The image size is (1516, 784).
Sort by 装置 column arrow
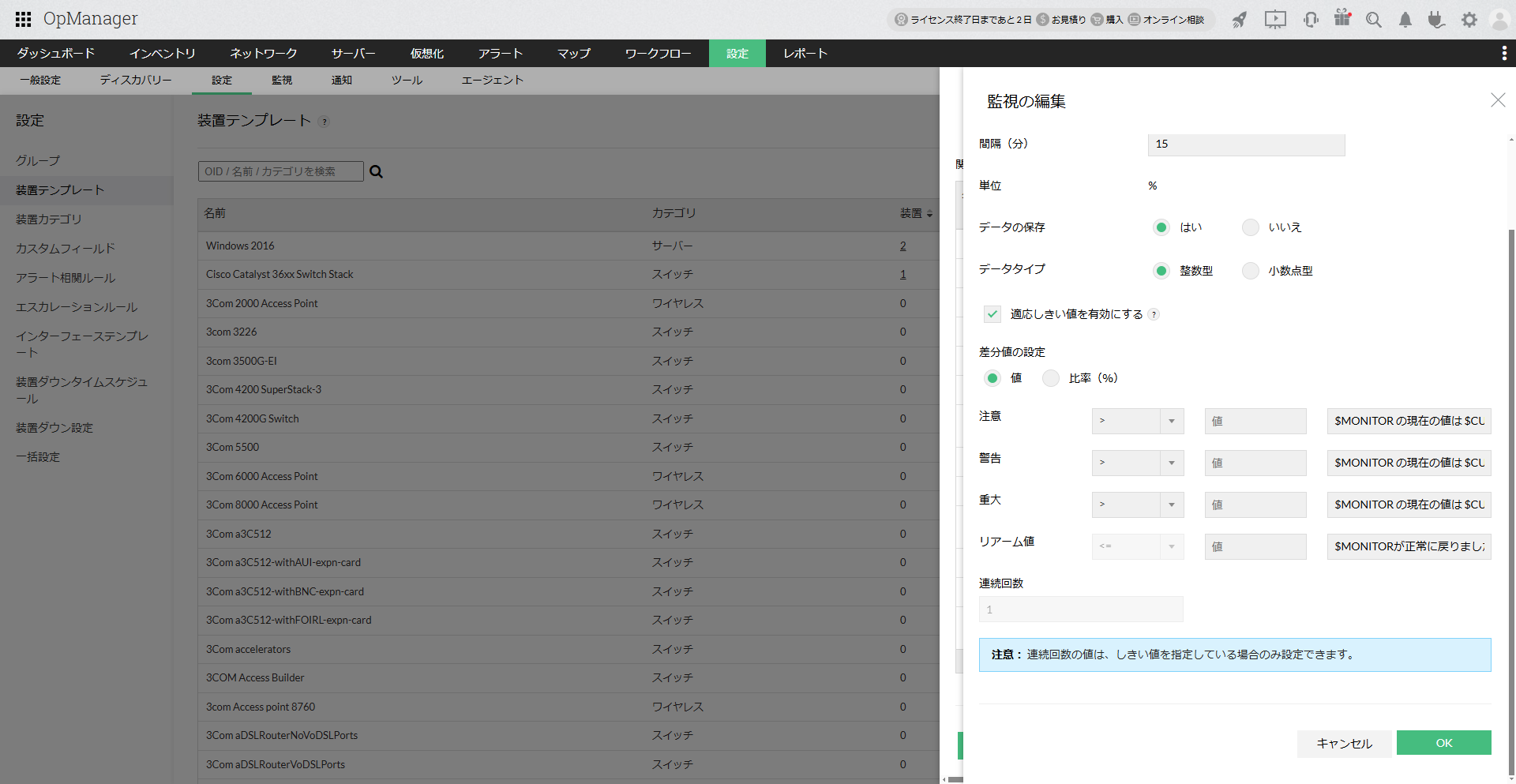coord(929,214)
